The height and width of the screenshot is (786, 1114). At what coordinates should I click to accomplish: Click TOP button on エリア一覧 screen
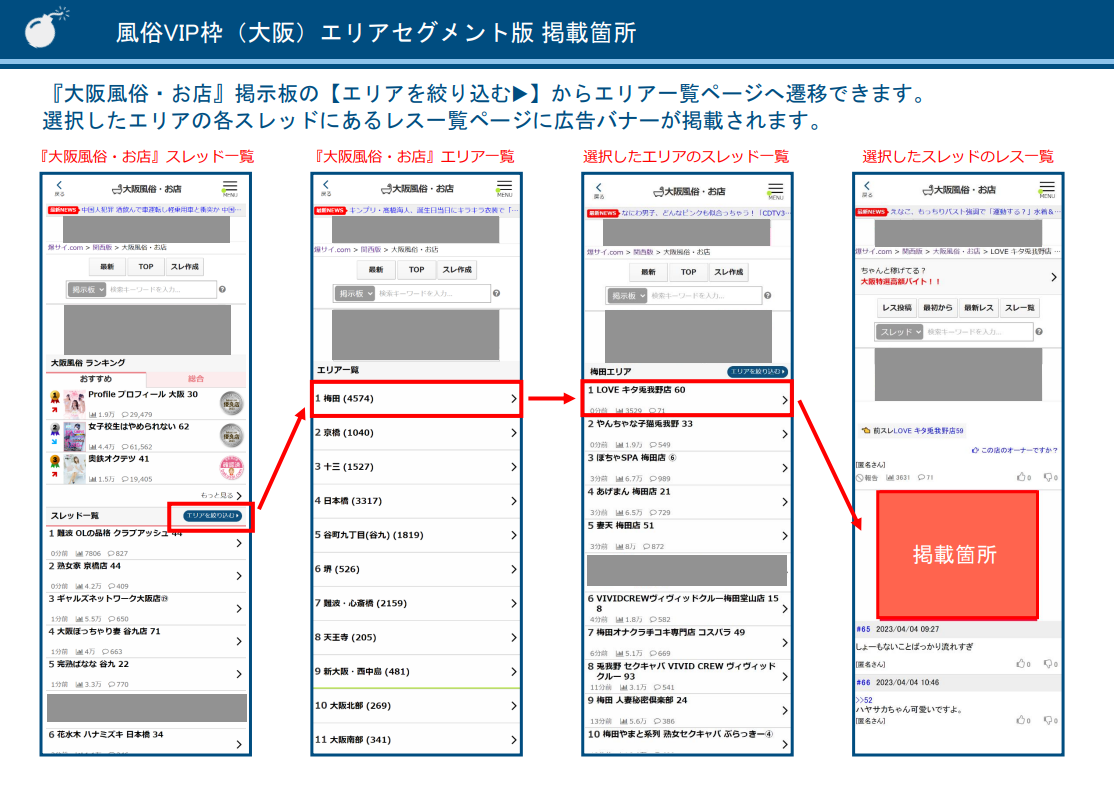tap(416, 270)
